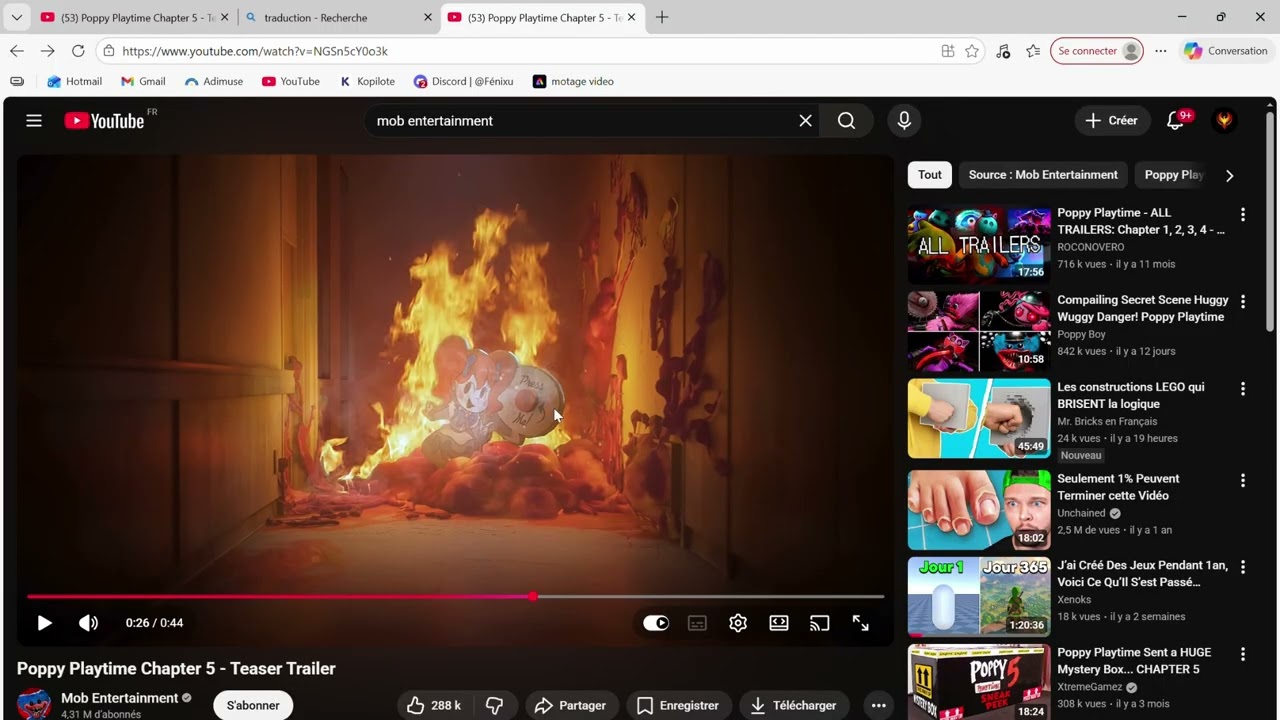Open Mob Entertainment channel name
The image size is (1280, 720).
(120, 698)
